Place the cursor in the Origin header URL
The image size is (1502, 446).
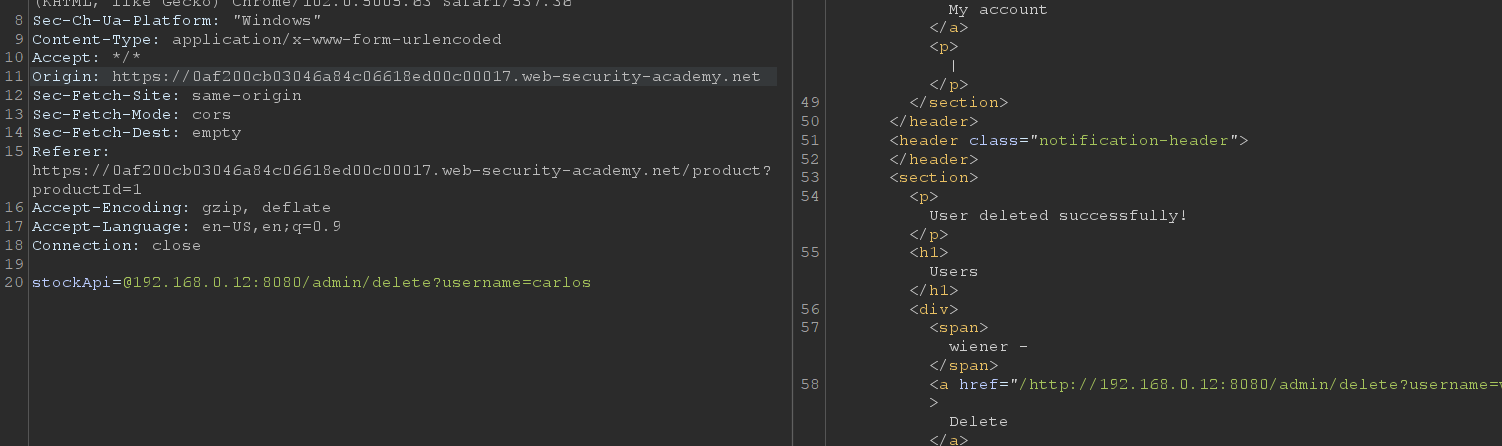(x=436, y=77)
